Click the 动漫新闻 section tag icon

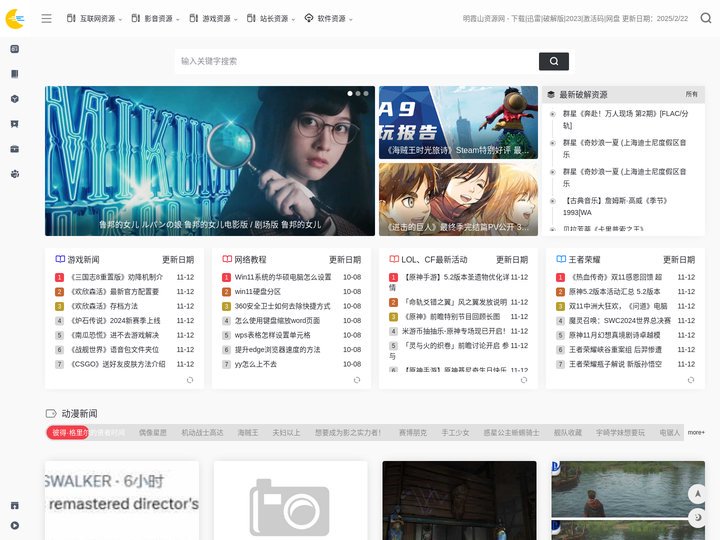point(51,413)
